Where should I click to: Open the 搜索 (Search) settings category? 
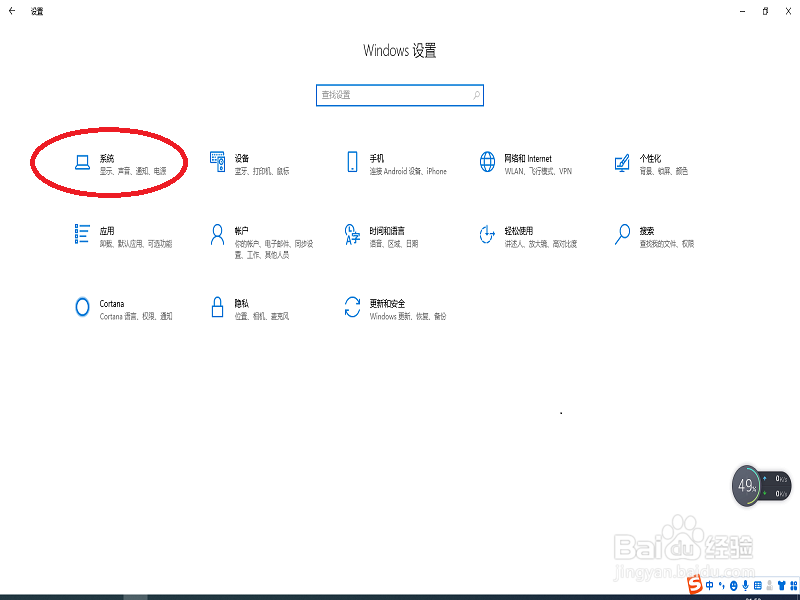[654, 236]
